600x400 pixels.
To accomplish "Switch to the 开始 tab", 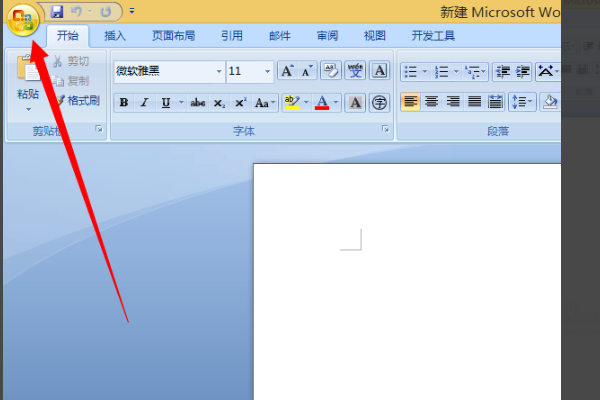I will click(x=68, y=36).
